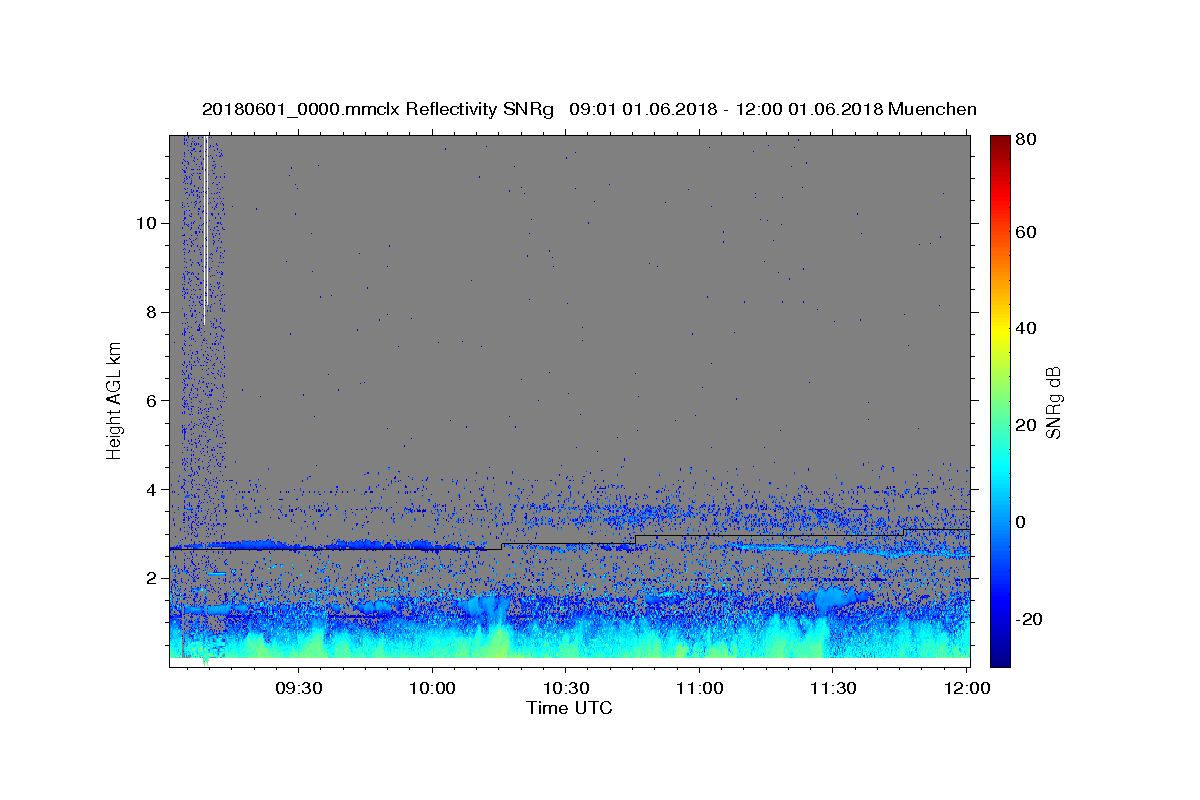The height and width of the screenshot is (800, 1200).
Task: Click the 11:30 time tick label
Action: point(832,688)
